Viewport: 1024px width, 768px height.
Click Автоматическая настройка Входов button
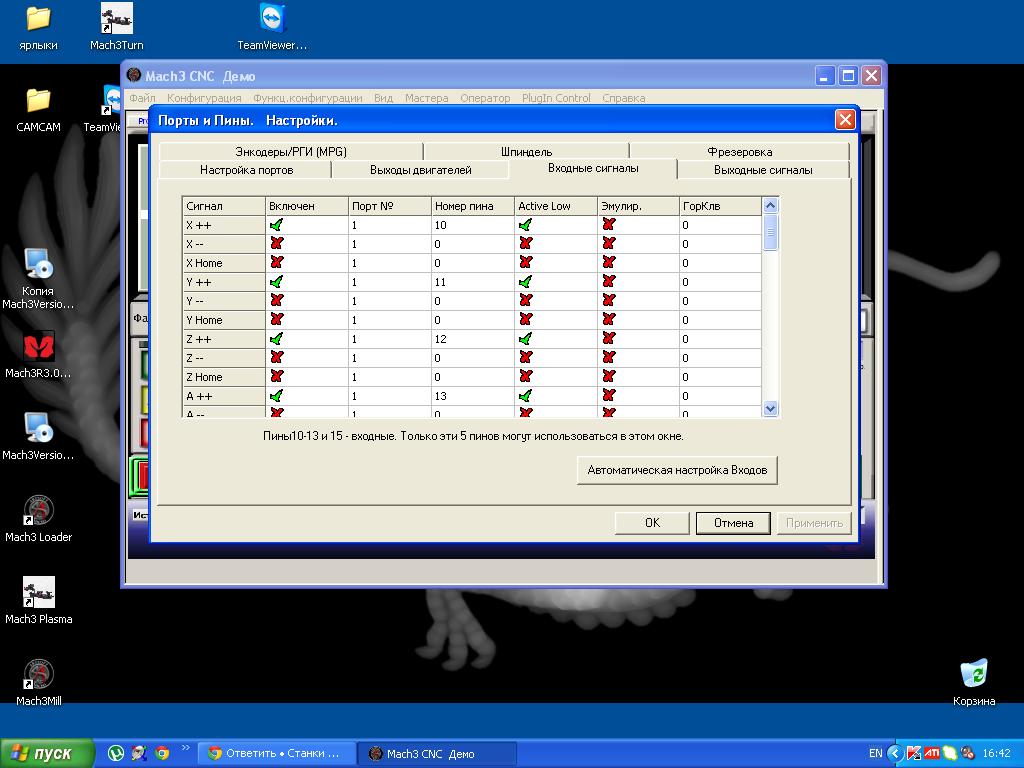pyautogui.click(x=677, y=470)
